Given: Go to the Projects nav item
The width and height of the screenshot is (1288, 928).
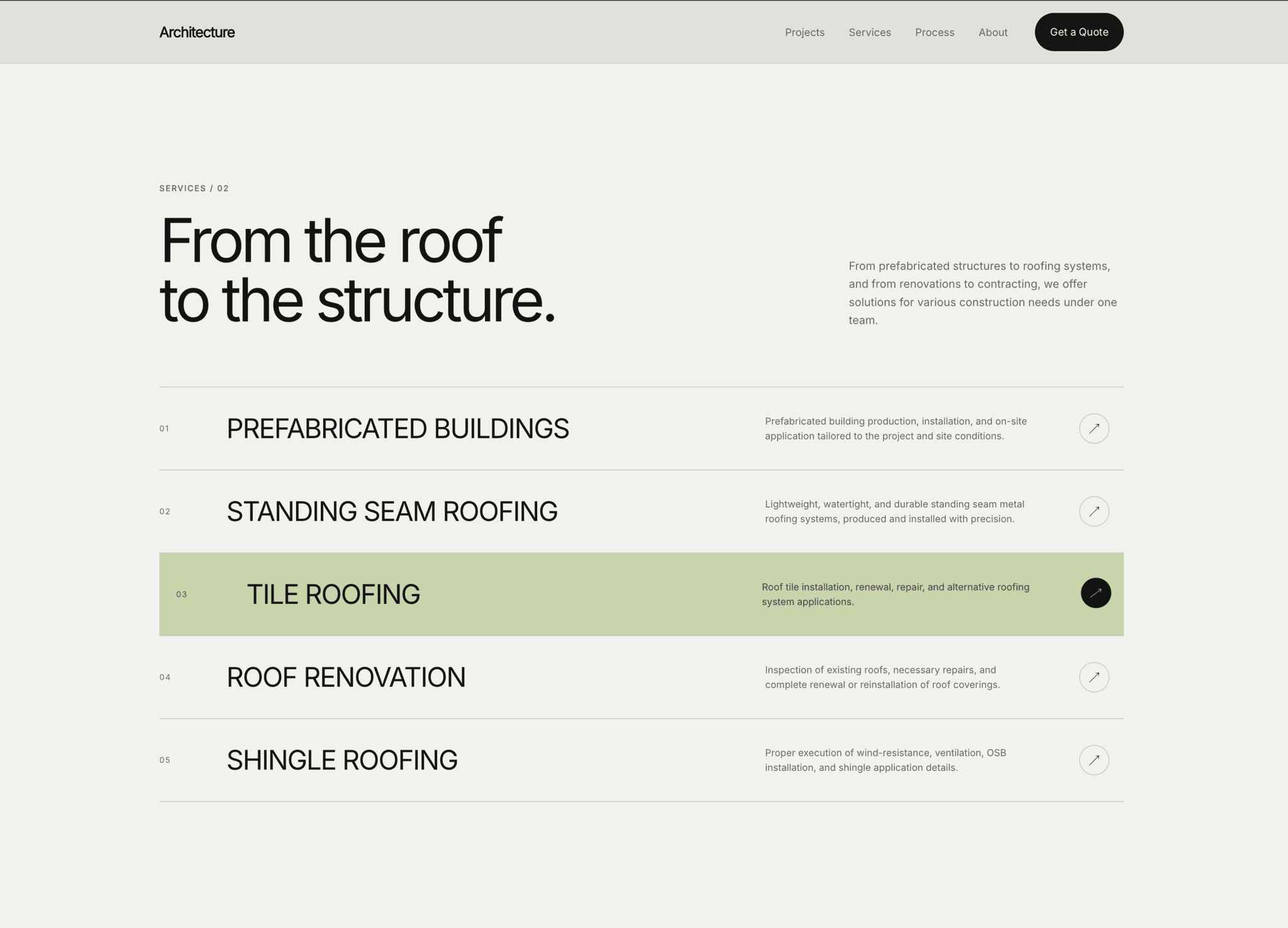Looking at the screenshot, I should click(x=804, y=32).
